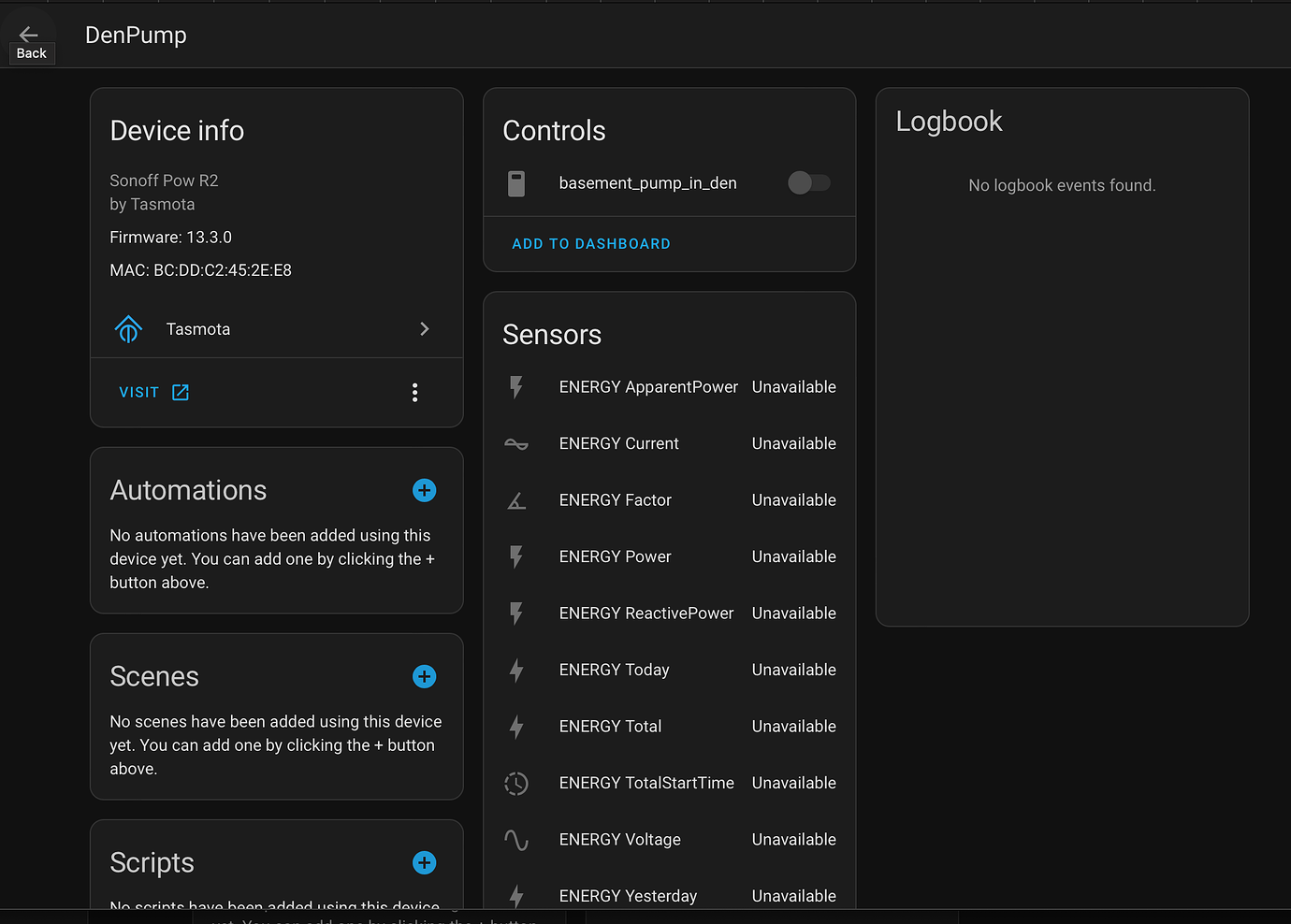This screenshot has height=924, width=1291.
Task: Click the basement_pump_in_den switch device icon
Action: pos(516,183)
